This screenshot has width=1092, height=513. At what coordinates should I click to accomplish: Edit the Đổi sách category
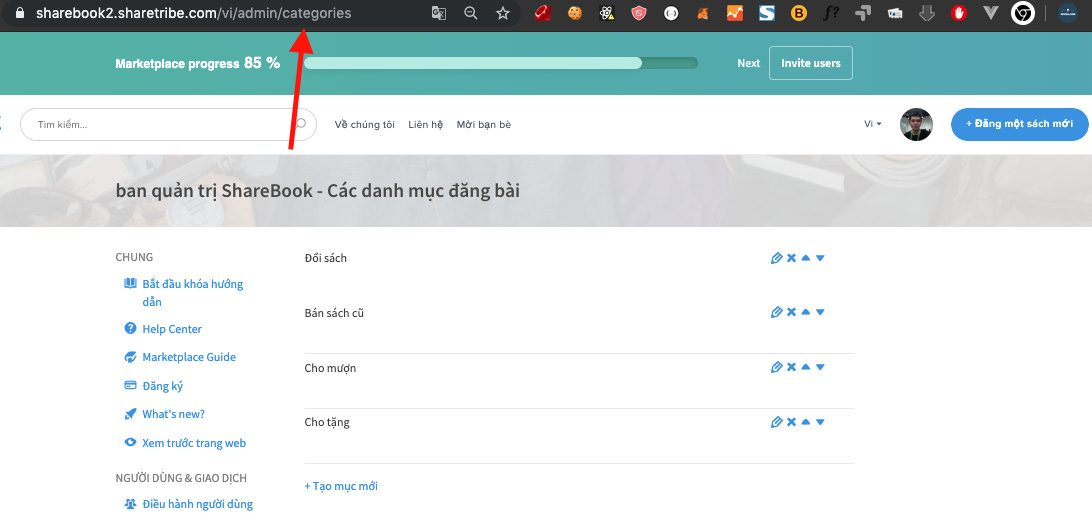tap(777, 258)
